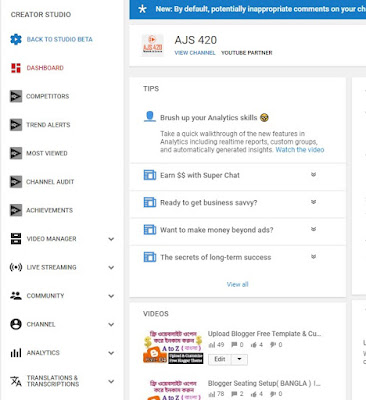Click the Ready to get business savvy icon
This screenshot has width=366, height=400.
coord(150,202)
